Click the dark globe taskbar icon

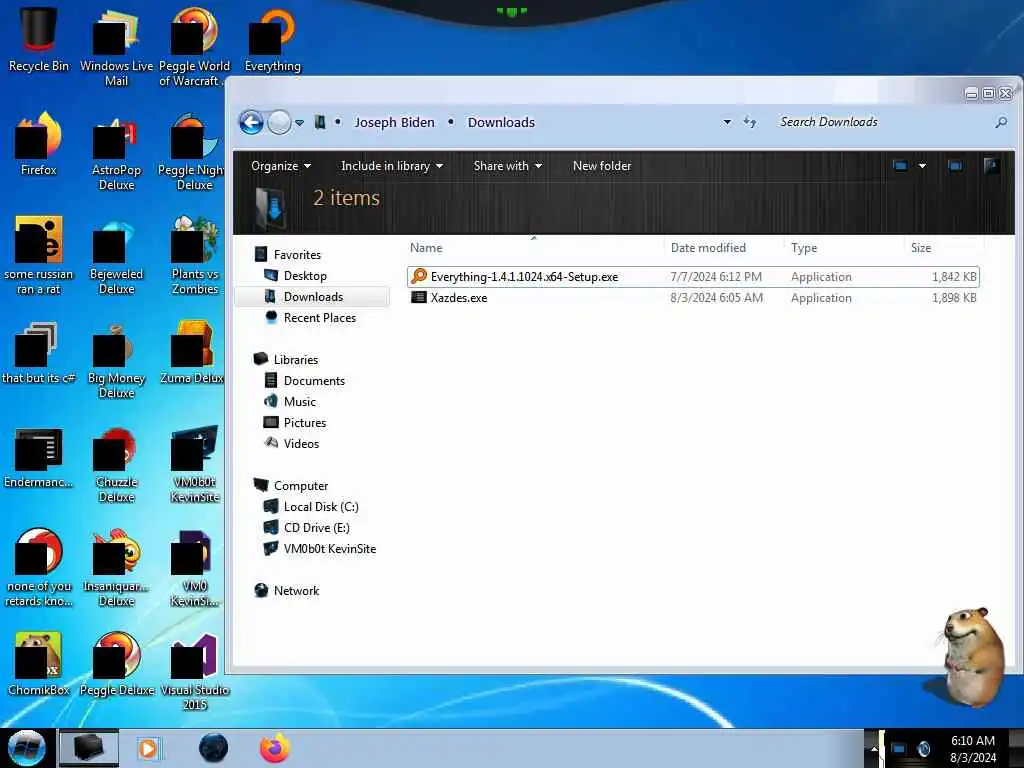[214, 748]
